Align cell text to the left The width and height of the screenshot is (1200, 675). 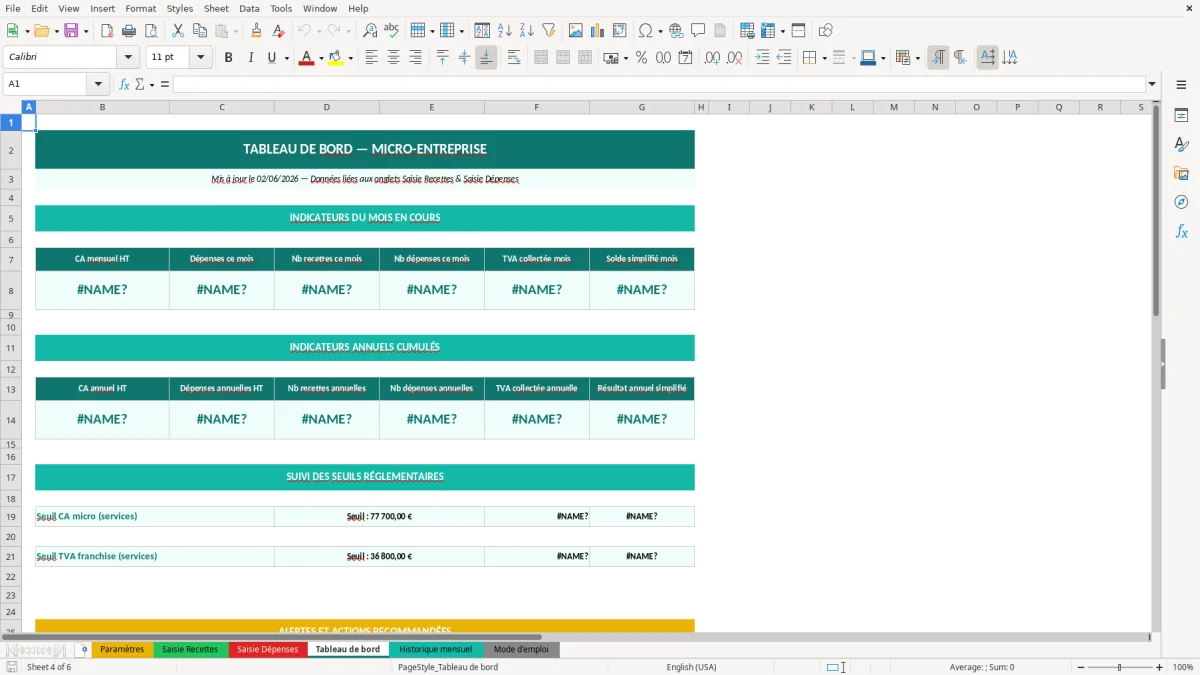coord(371,58)
